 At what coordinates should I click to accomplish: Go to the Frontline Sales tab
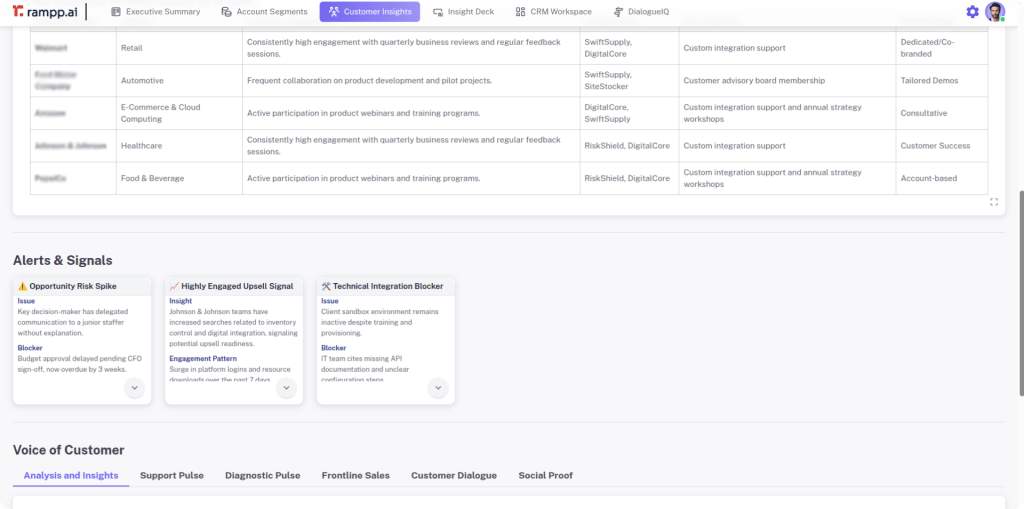click(355, 475)
